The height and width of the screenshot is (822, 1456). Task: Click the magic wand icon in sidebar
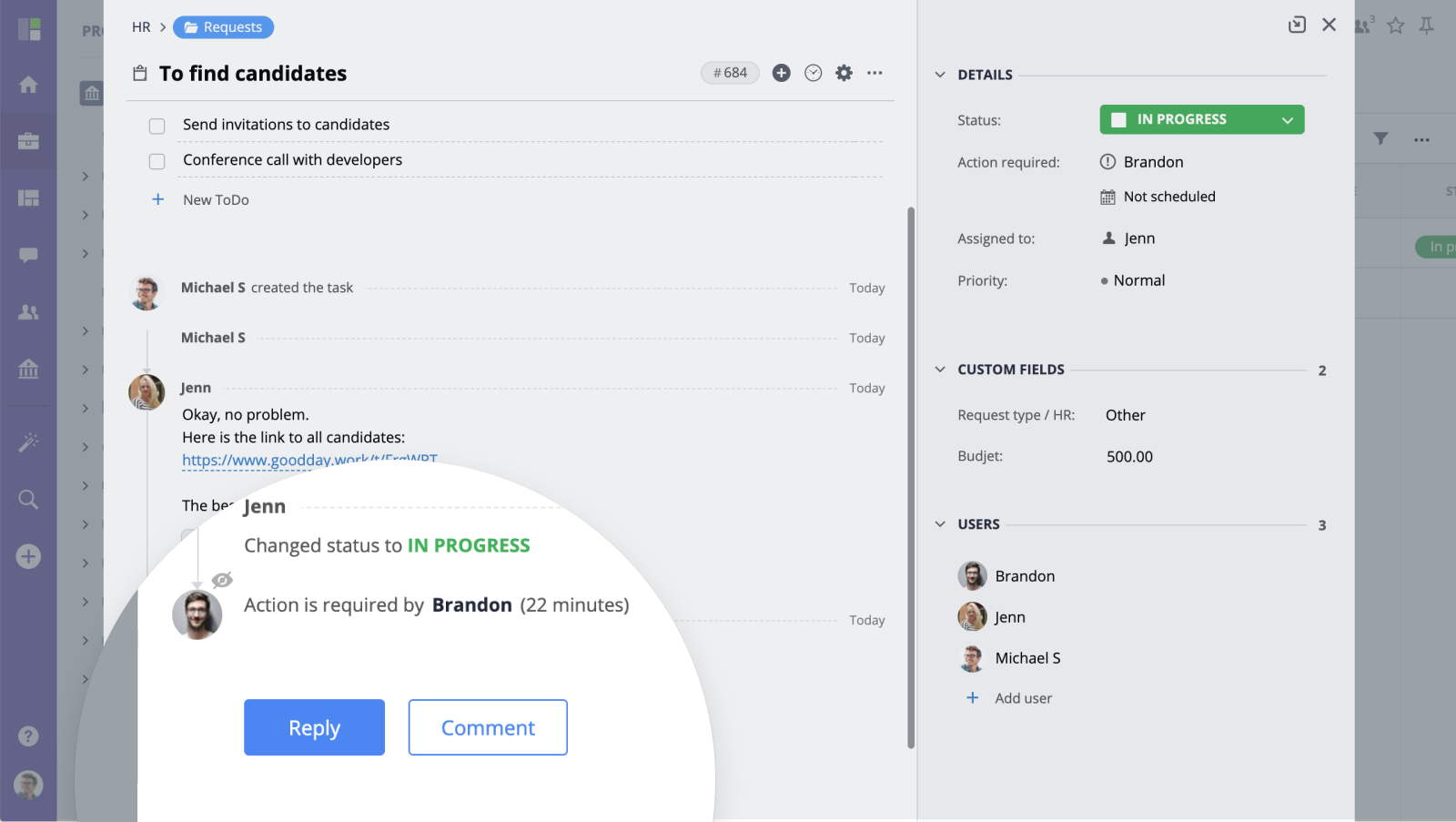click(28, 442)
